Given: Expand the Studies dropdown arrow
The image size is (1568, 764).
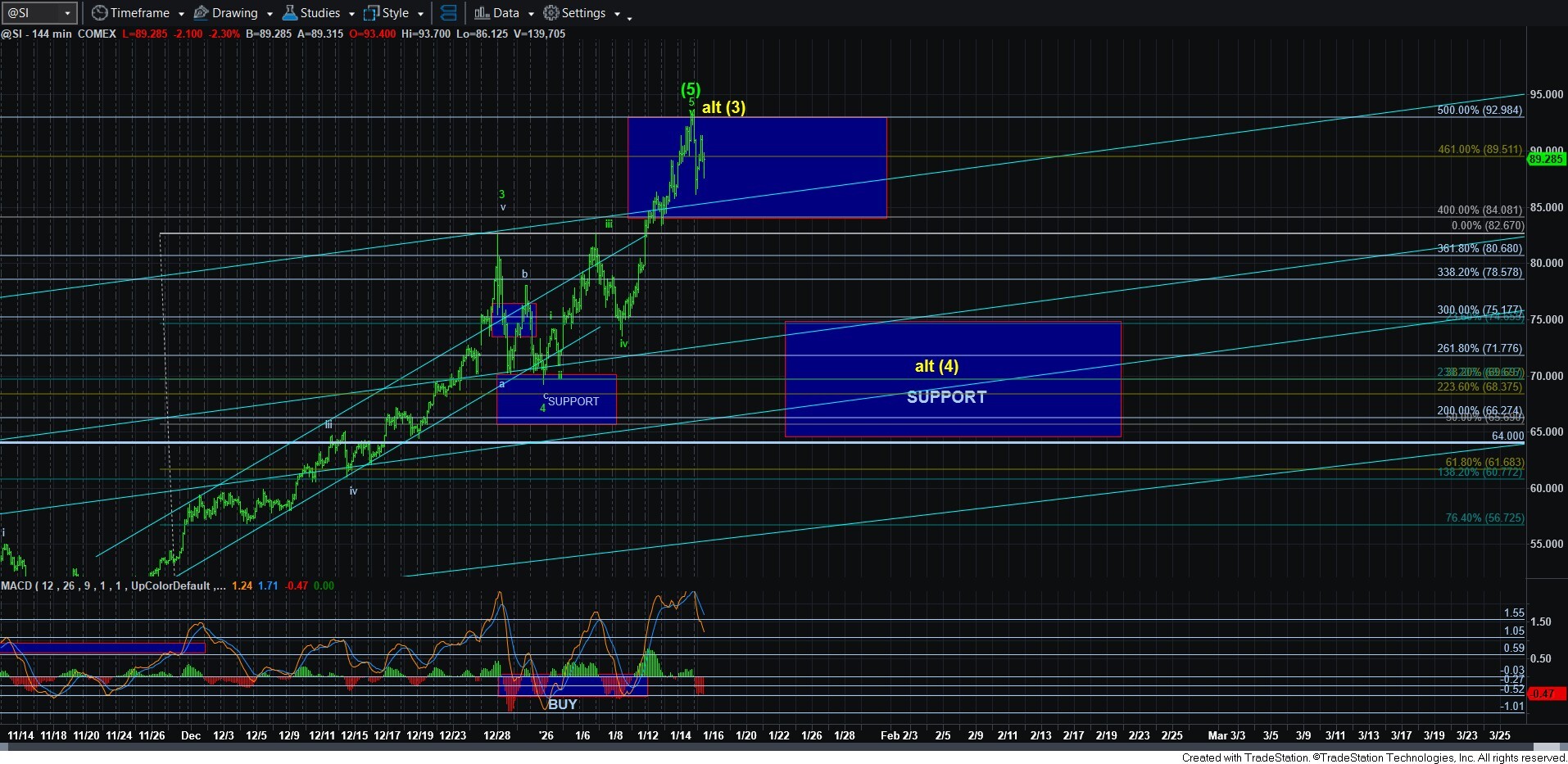Looking at the screenshot, I should pos(351,14).
